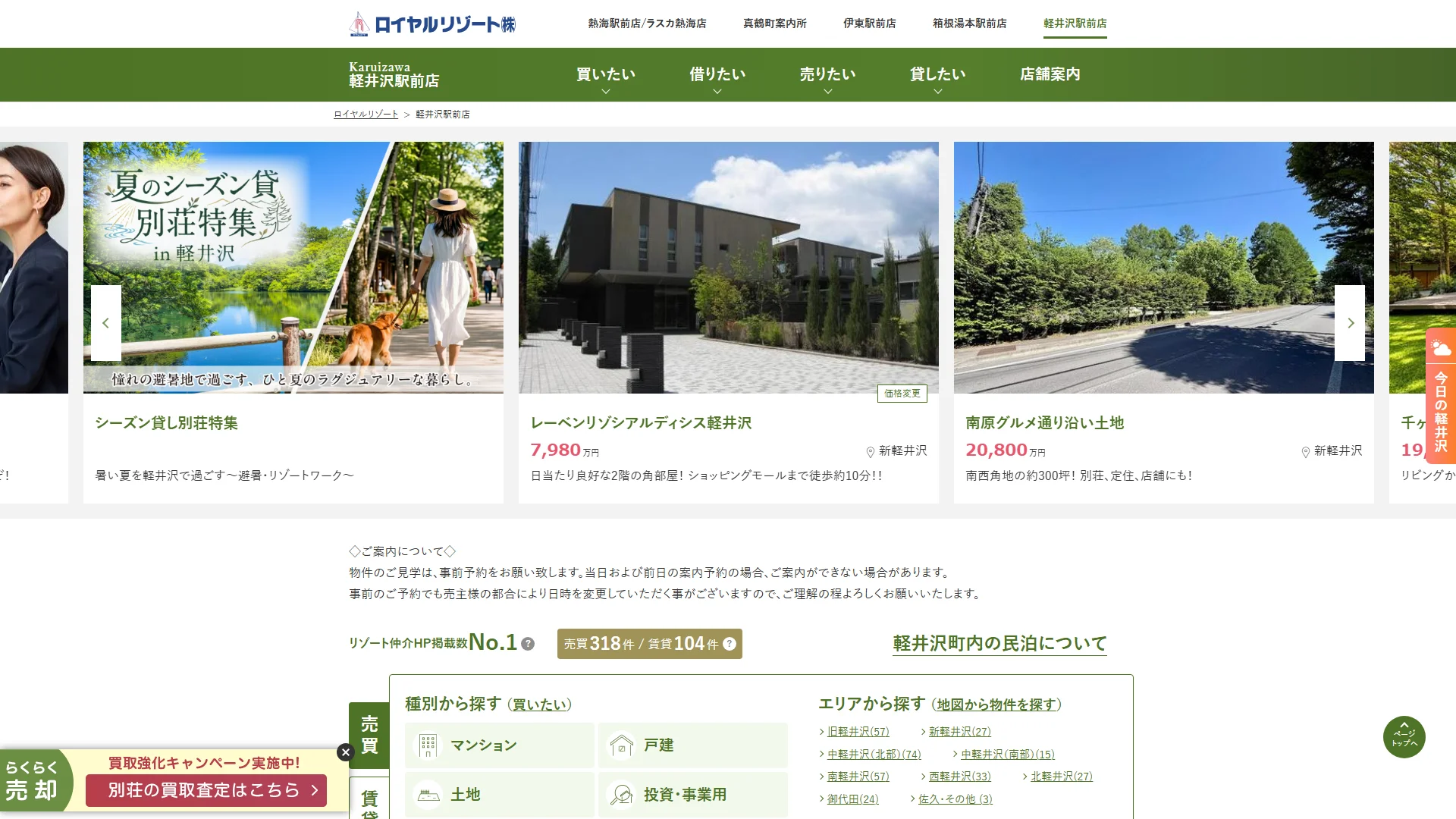Open シーズン貸し別荘特集 banner image
This screenshot has width=1456, height=819.
(293, 268)
